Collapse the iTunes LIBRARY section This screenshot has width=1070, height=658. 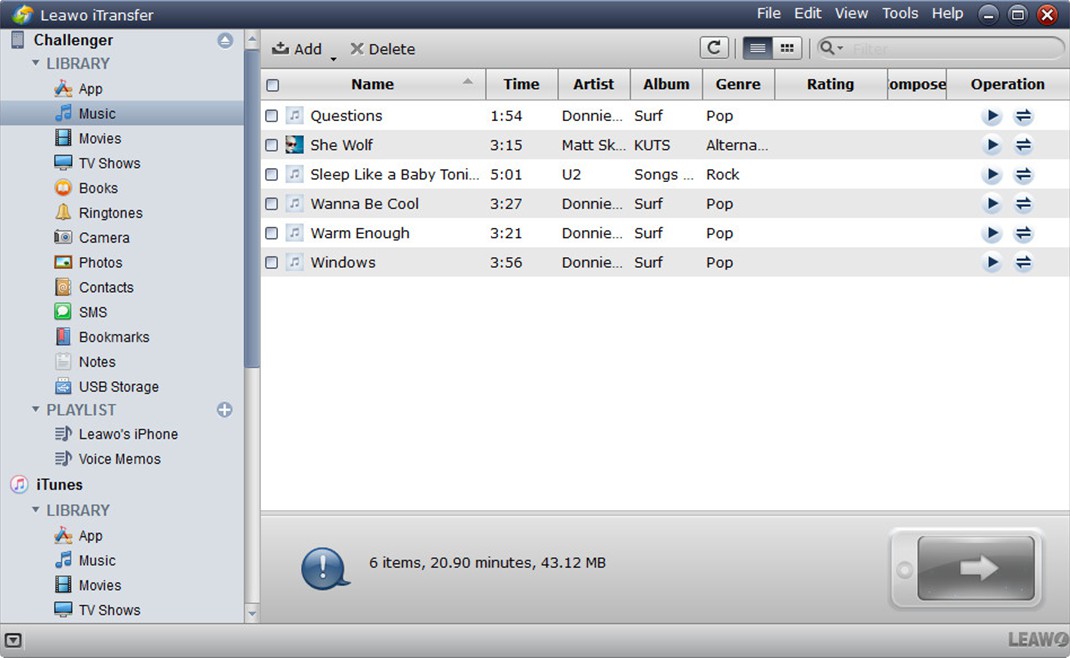click(x=35, y=510)
